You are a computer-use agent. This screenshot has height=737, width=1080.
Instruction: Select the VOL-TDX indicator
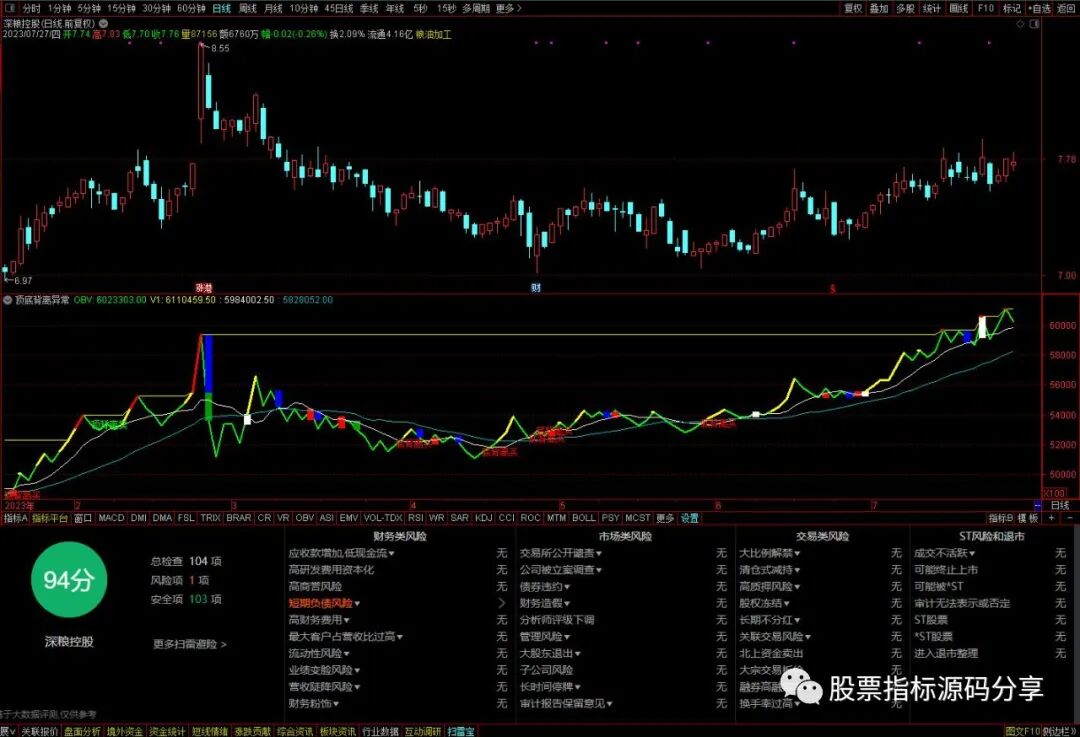[382, 518]
